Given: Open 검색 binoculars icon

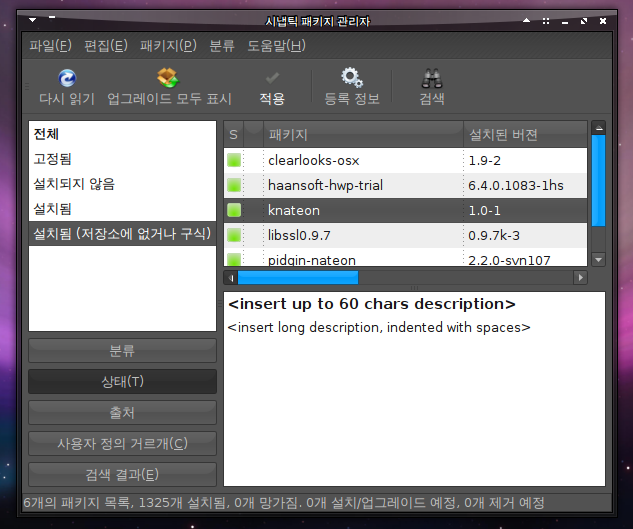Looking at the screenshot, I should (x=432, y=78).
